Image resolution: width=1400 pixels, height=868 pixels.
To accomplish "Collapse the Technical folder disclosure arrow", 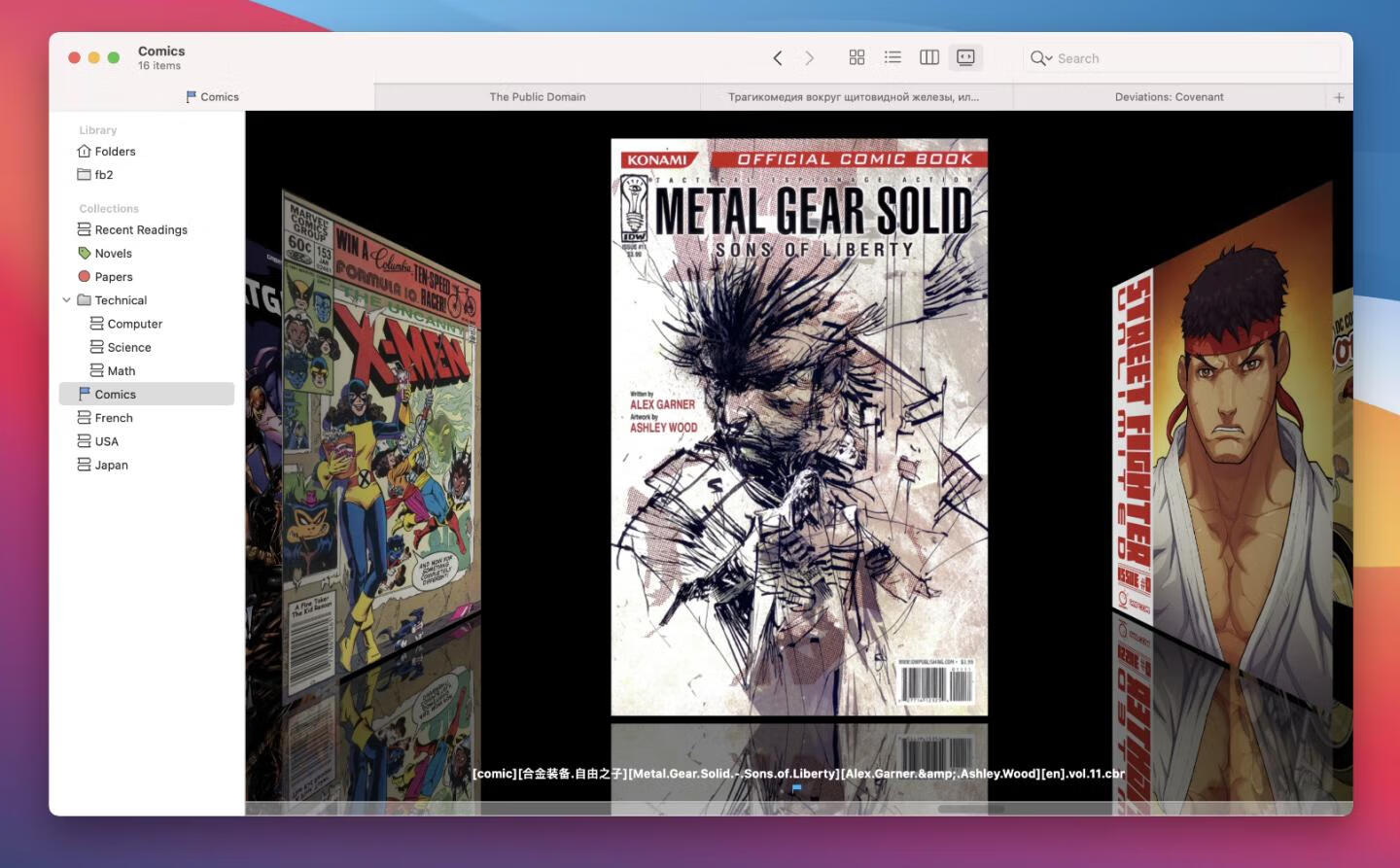I will [66, 300].
